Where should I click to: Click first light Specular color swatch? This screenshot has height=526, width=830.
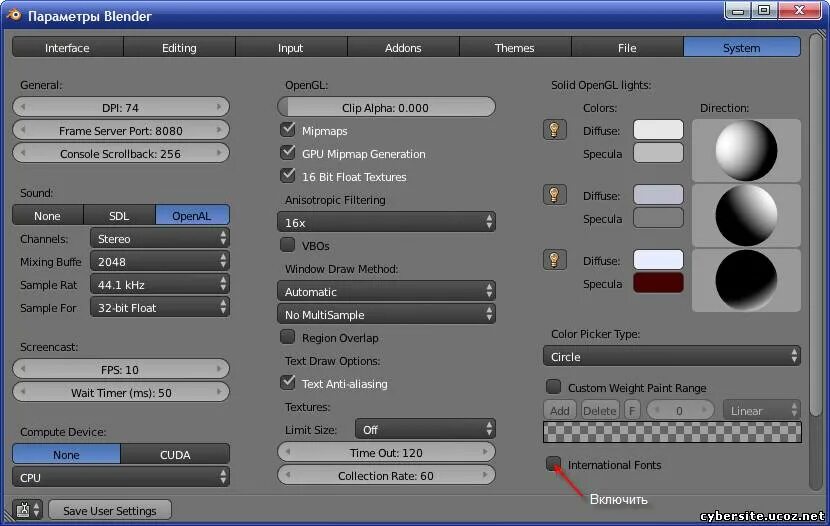point(658,153)
